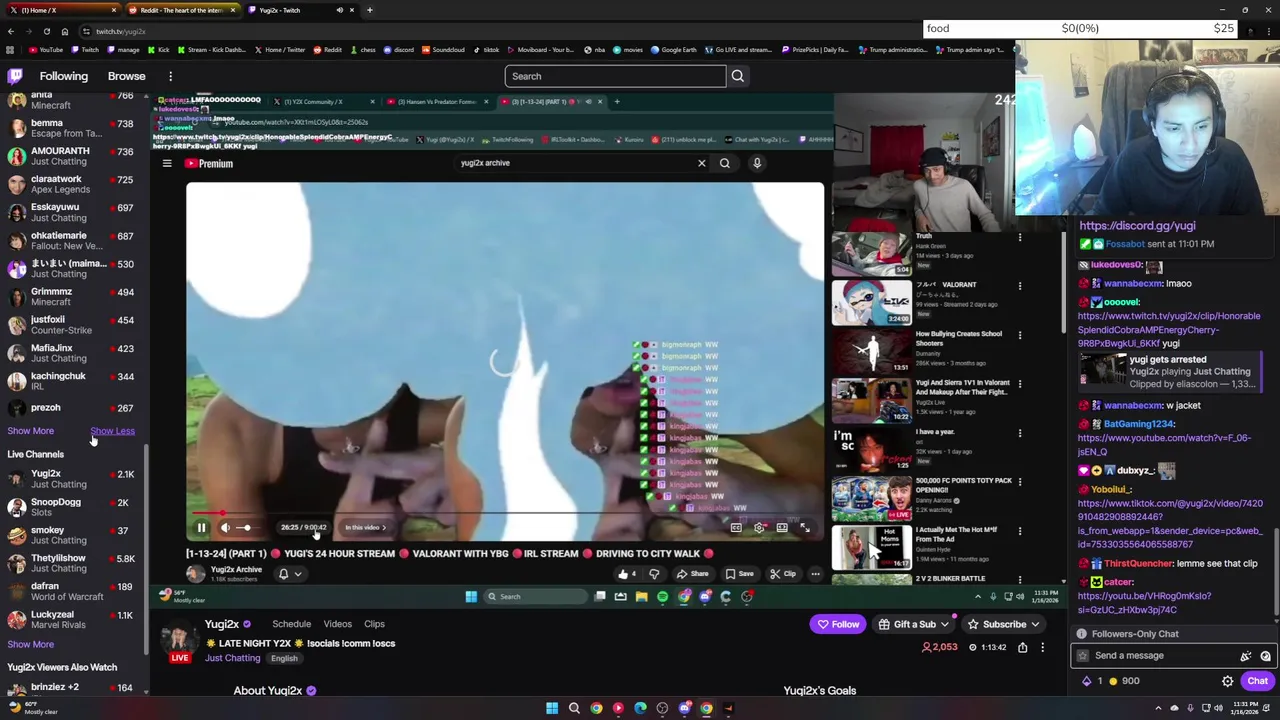The image size is (1280, 720).
Task: Click the YouTube like thumbs-up button
Action: [627, 574]
